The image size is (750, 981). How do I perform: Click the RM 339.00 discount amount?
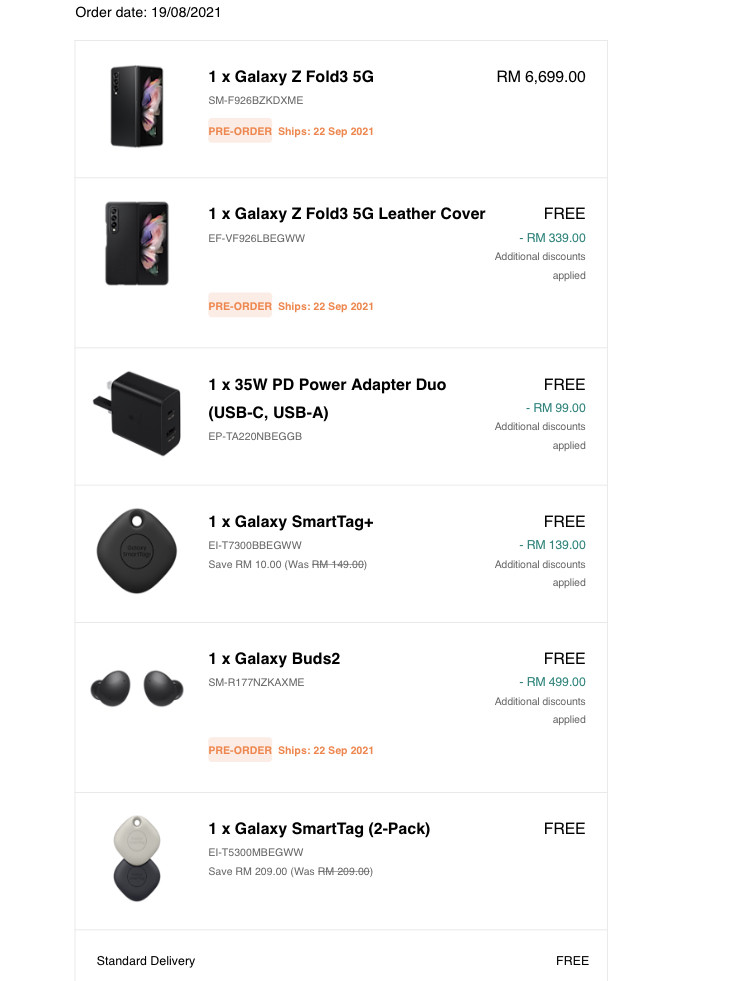click(x=552, y=238)
